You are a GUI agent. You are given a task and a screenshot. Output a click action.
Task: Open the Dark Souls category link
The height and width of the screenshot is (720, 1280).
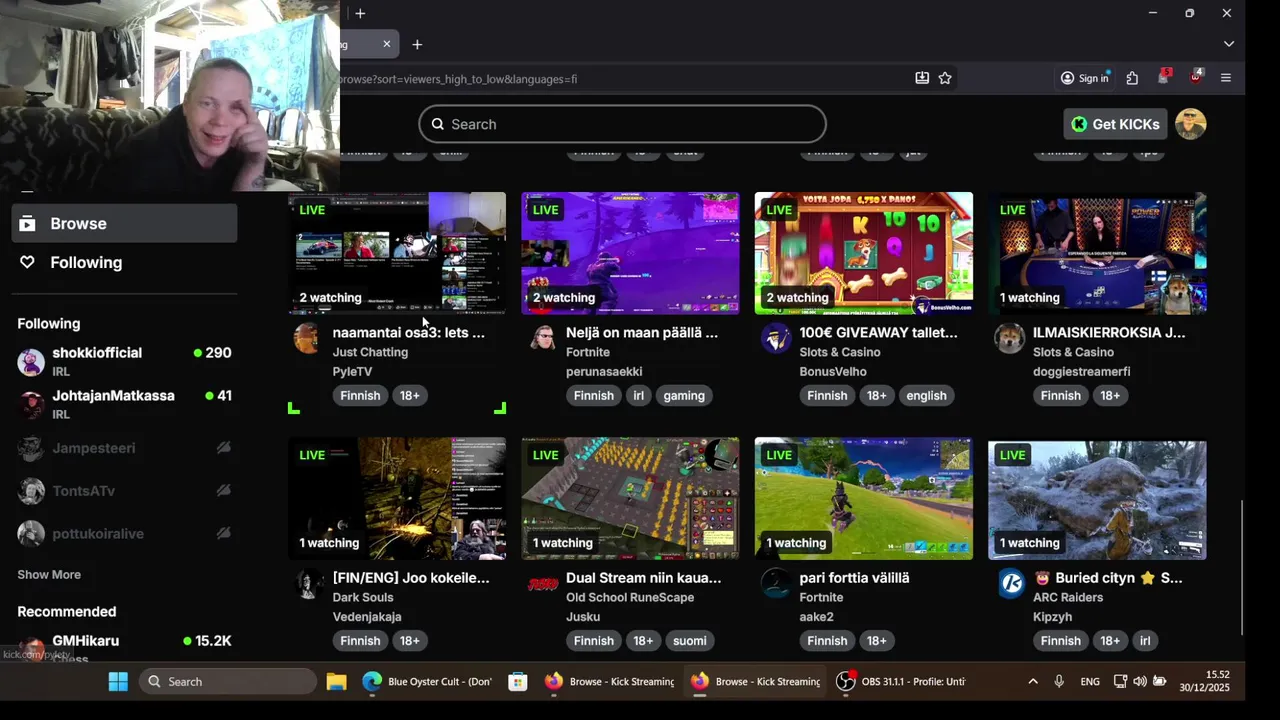[x=363, y=597]
